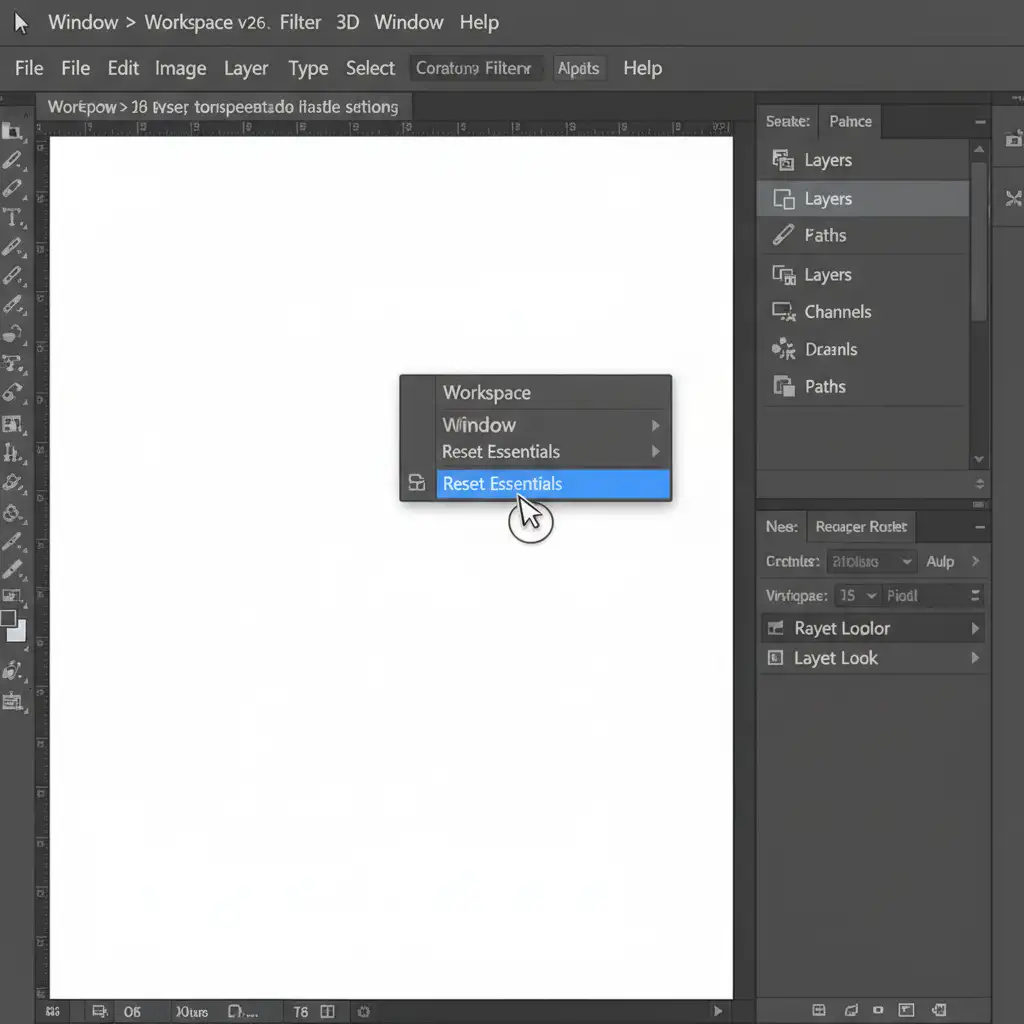
Task: Click the Channels icon in the panel list
Action: 783,312
